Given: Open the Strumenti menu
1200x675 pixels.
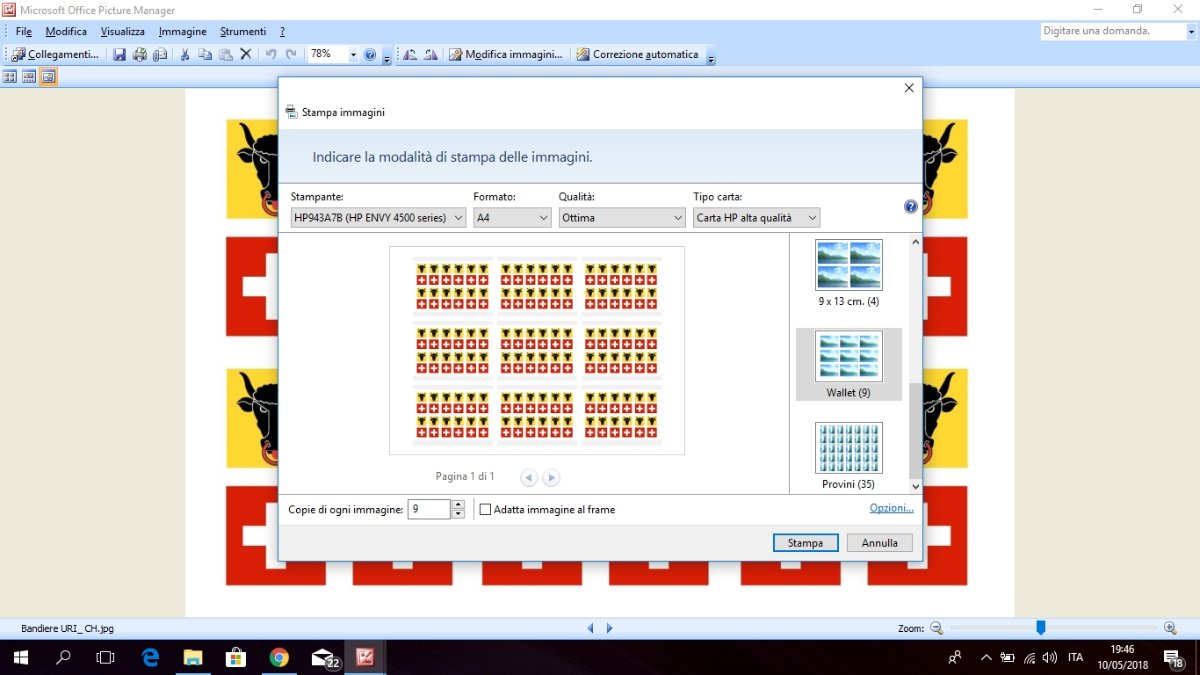Looking at the screenshot, I should click(241, 32).
